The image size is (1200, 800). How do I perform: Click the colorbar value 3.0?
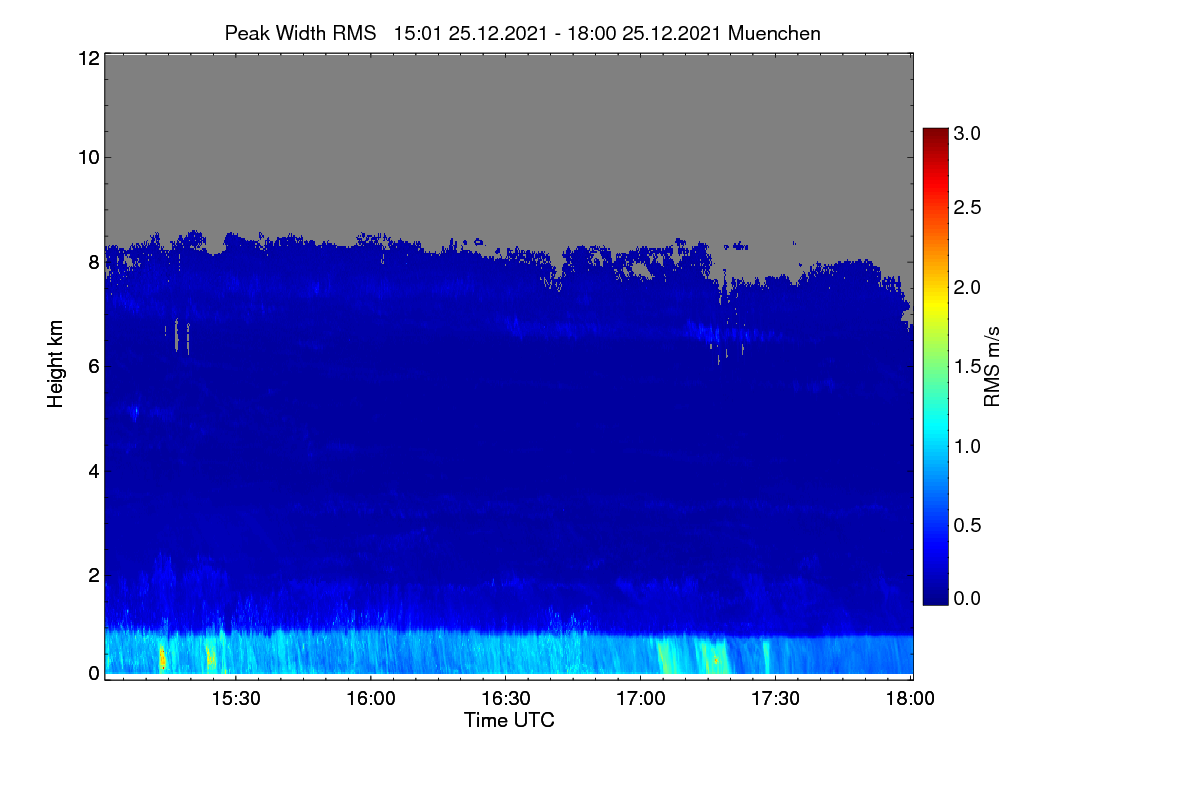[x=966, y=132]
